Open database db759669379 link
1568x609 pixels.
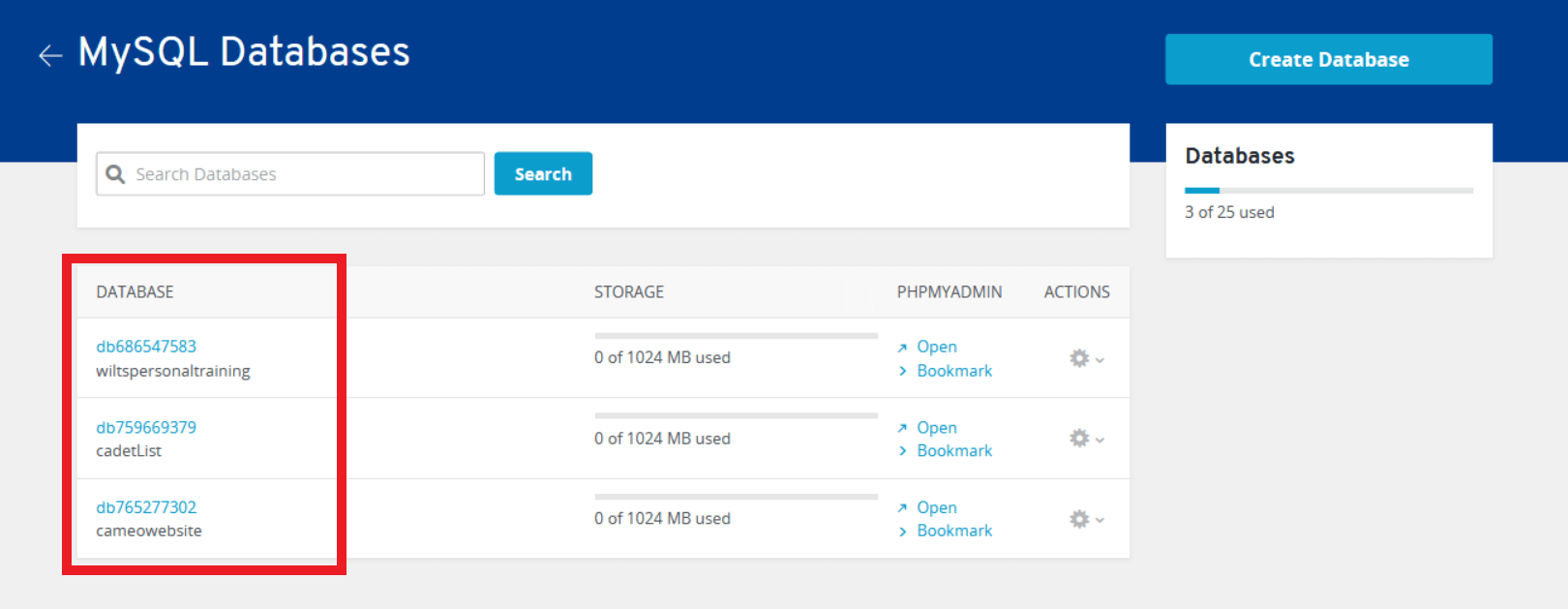[146, 427]
